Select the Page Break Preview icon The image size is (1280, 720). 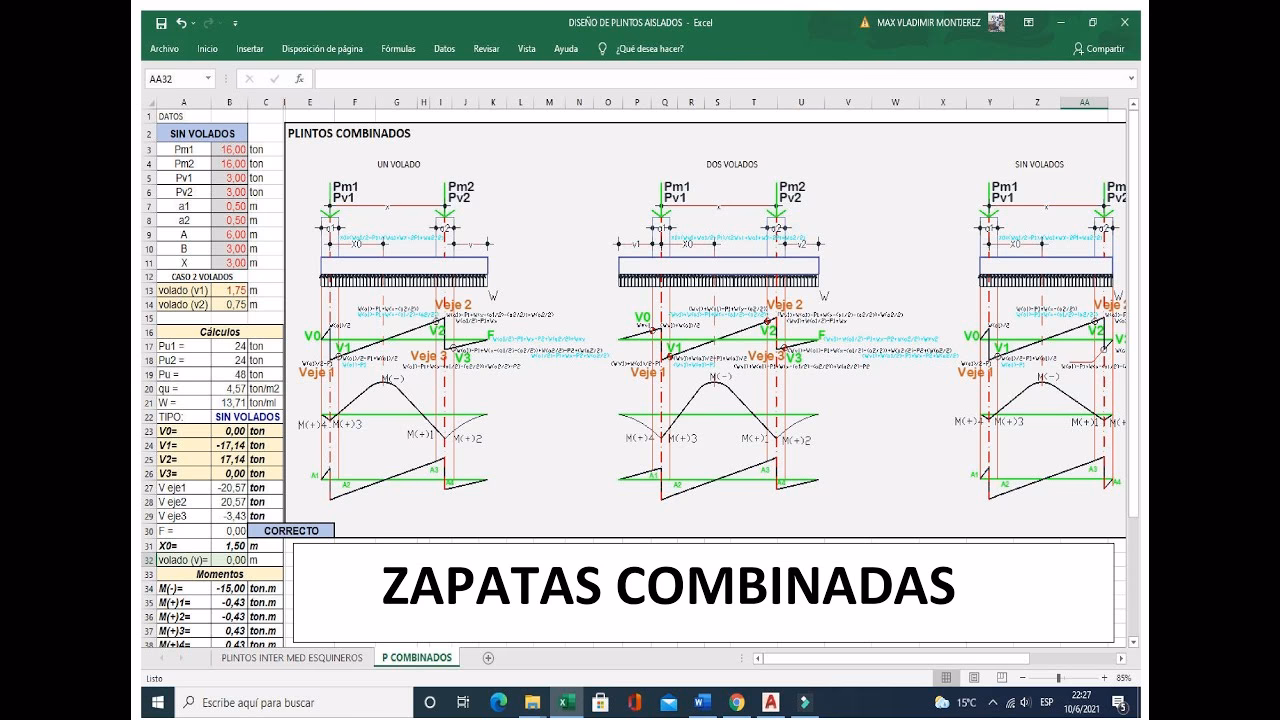coord(1002,677)
